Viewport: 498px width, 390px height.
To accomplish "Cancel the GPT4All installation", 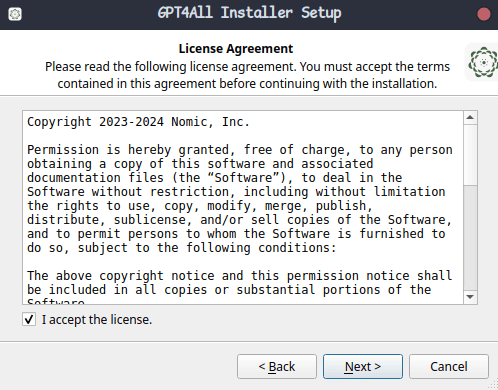I will click(449, 366).
